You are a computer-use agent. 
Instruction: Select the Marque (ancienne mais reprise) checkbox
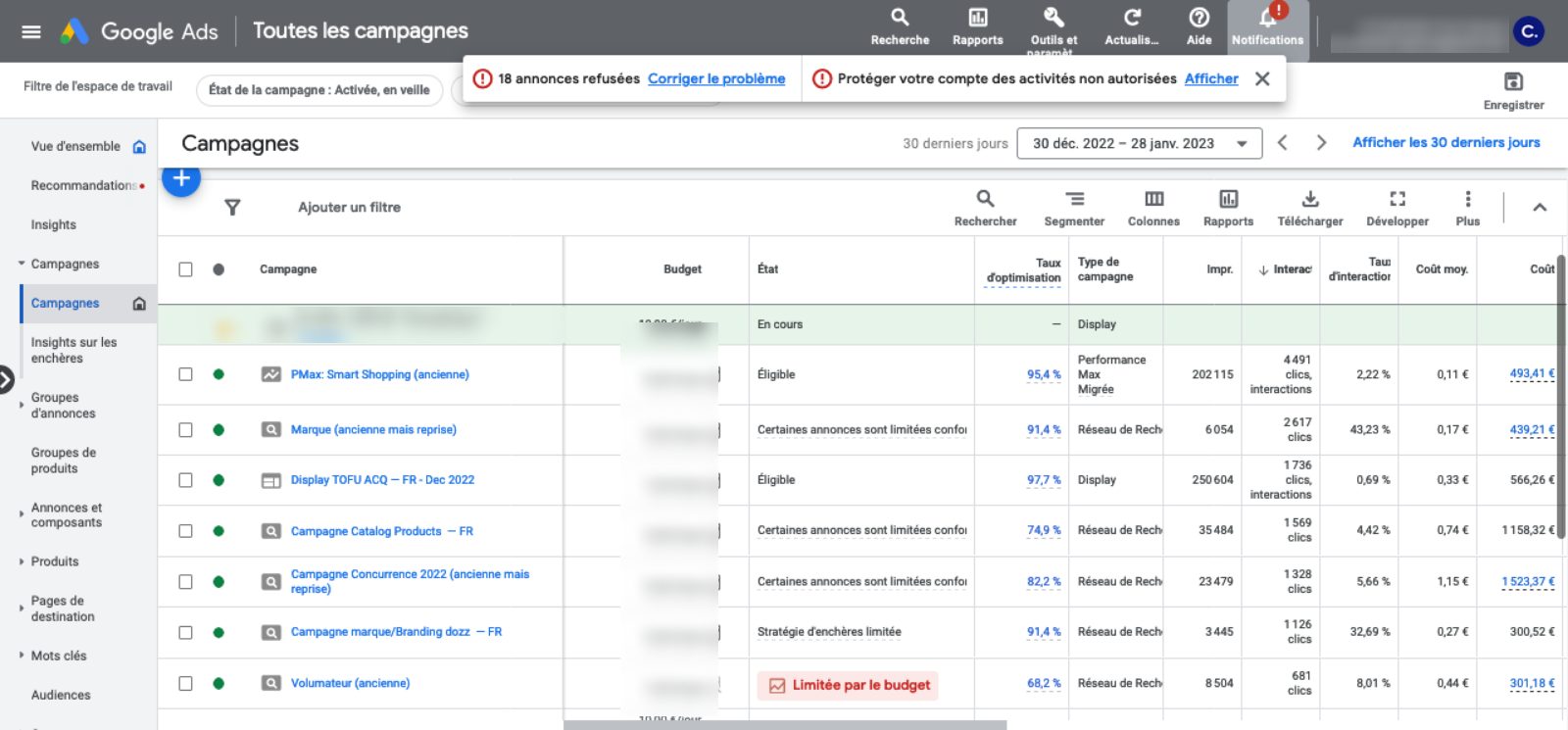pos(185,429)
